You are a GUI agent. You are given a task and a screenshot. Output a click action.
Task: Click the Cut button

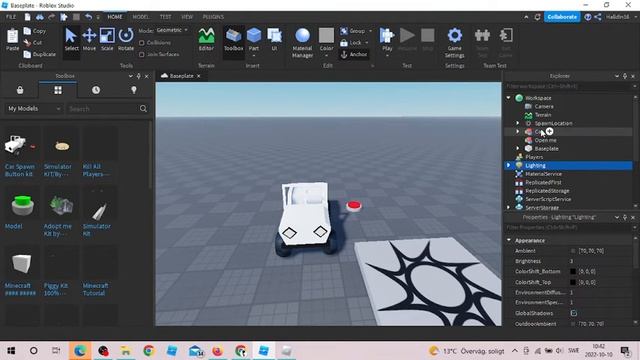pyautogui.click(x=33, y=42)
